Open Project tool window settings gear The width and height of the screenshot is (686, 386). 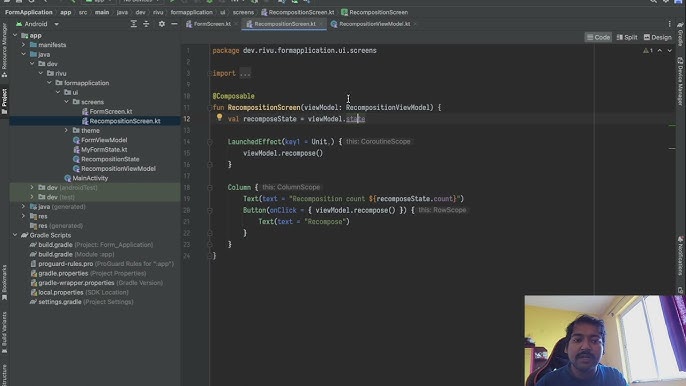[162, 24]
